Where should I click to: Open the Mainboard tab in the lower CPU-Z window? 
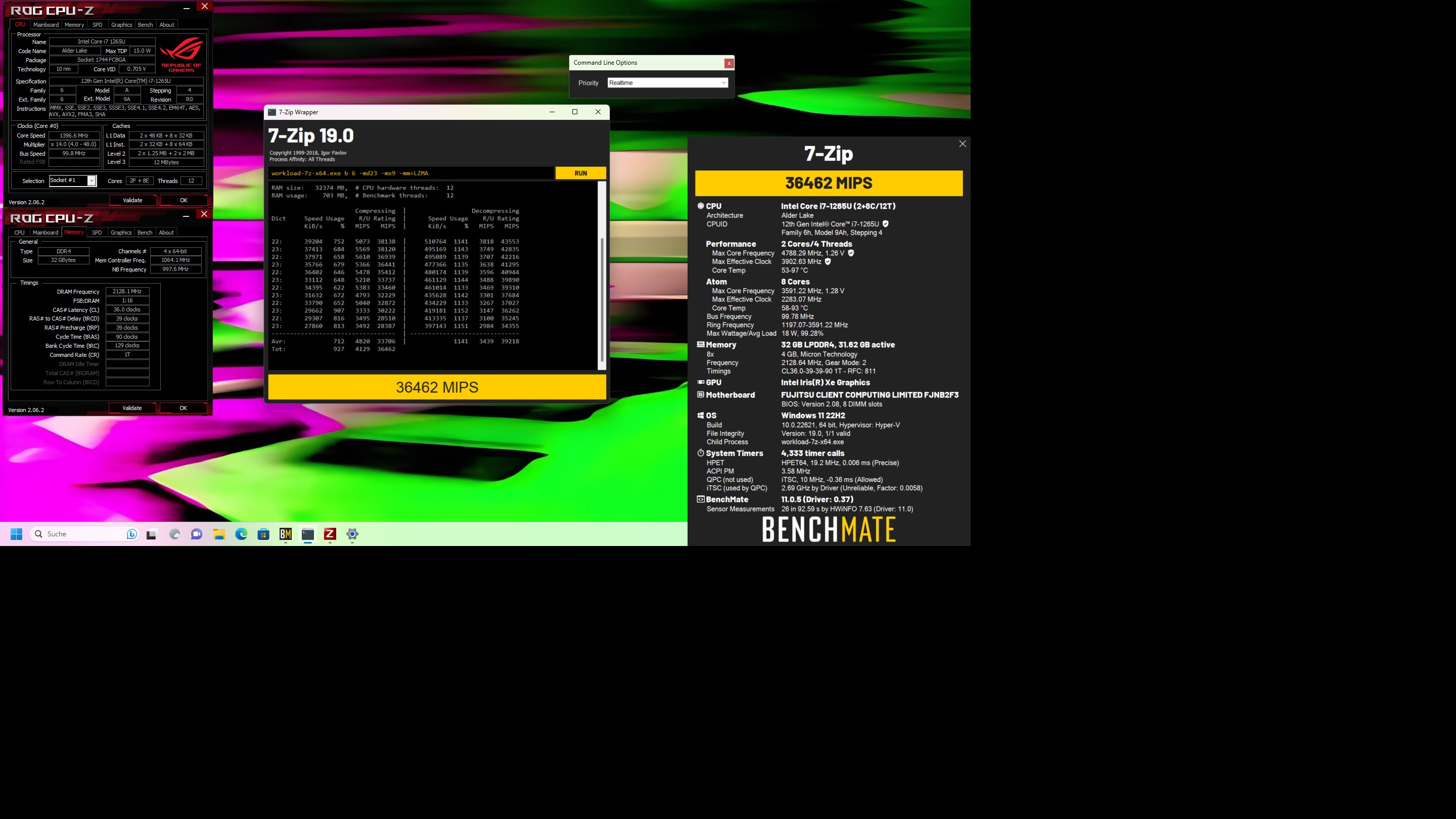45,233
